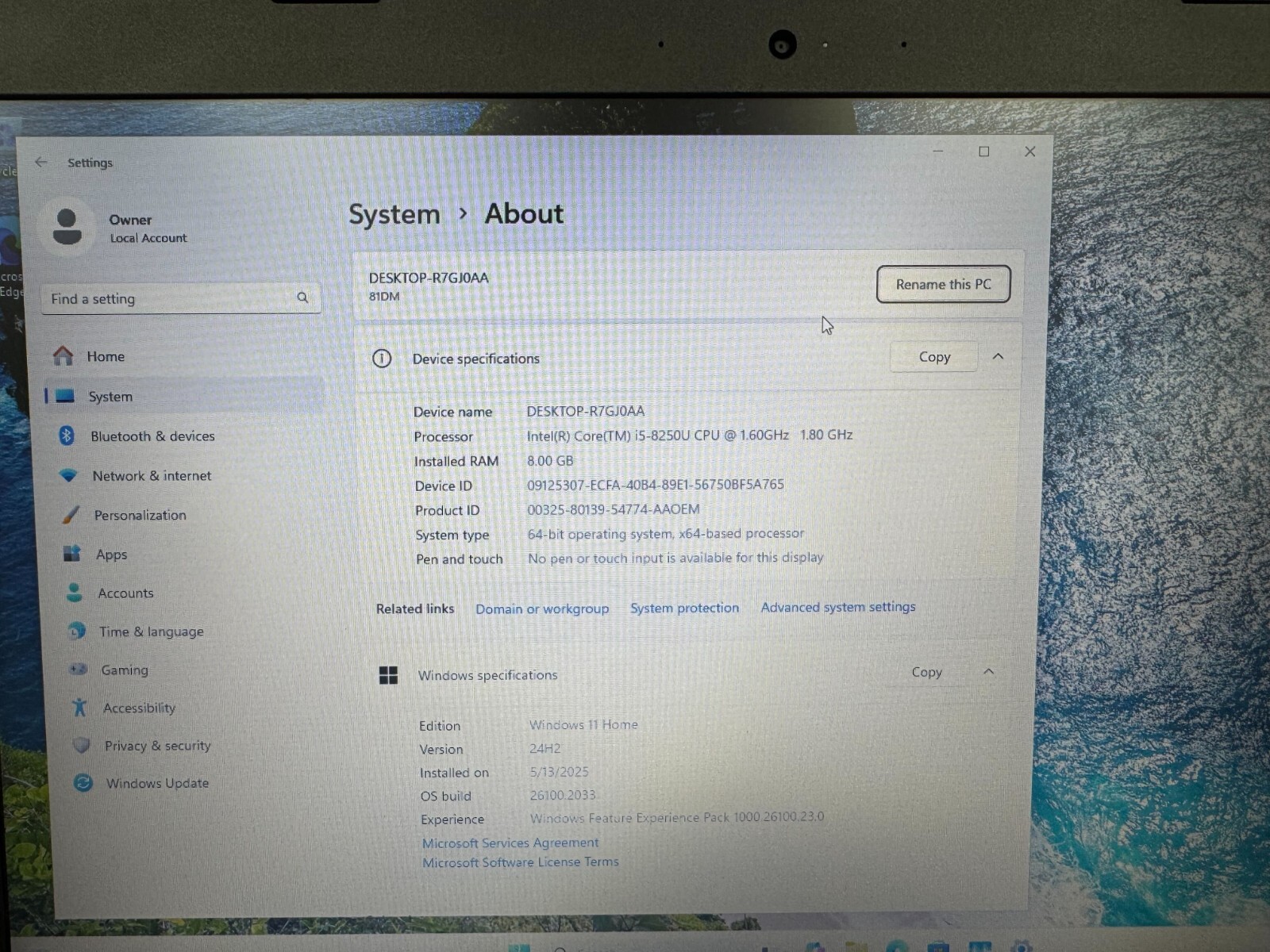This screenshot has width=1270, height=952.
Task: Click the Accessibility figure icon
Action: [79, 707]
